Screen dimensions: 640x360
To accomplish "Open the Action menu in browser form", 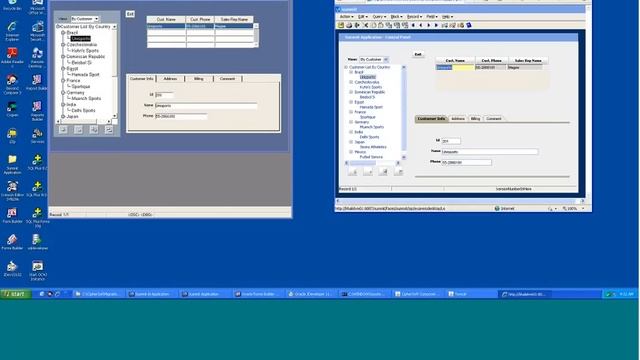I will (346, 17).
